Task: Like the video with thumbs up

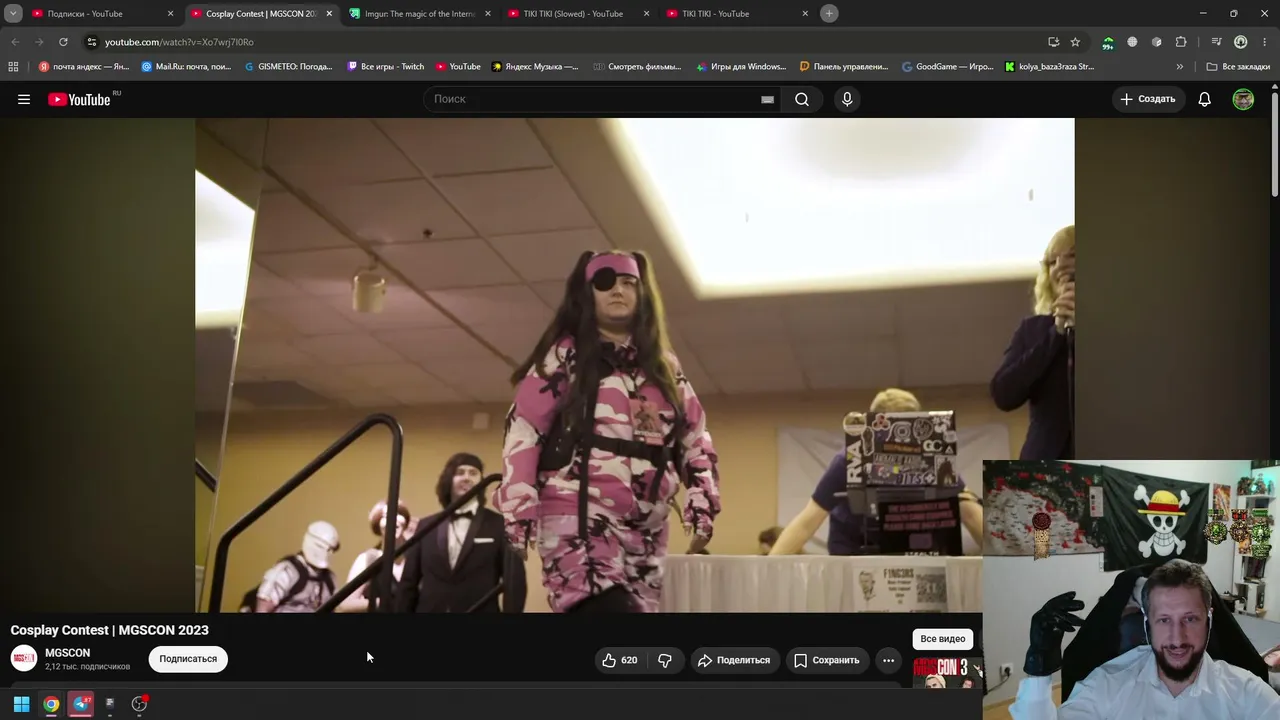Action: [x=620, y=660]
